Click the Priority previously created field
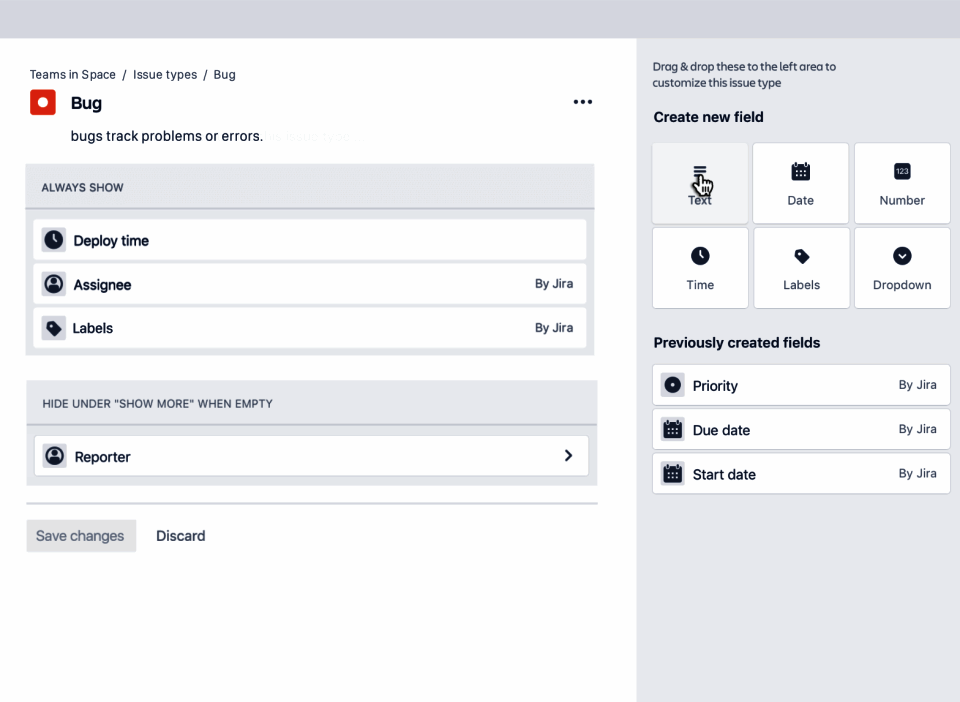Image resolution: width=960 pixels, height=702 pixels. [x=801, y=385]
